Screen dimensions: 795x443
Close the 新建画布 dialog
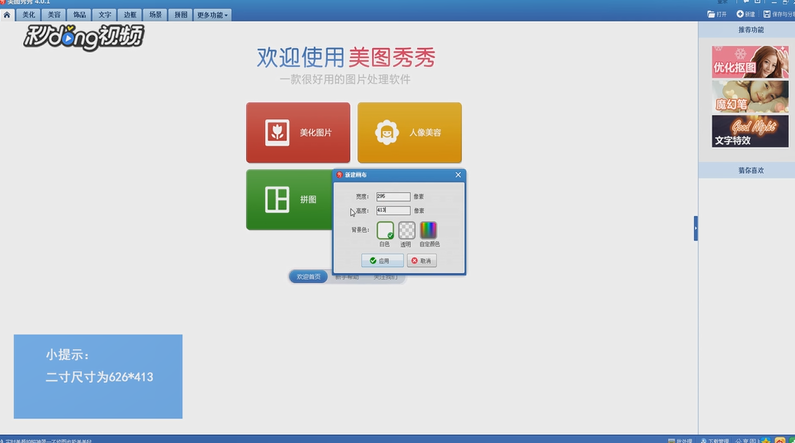point(458,175)
